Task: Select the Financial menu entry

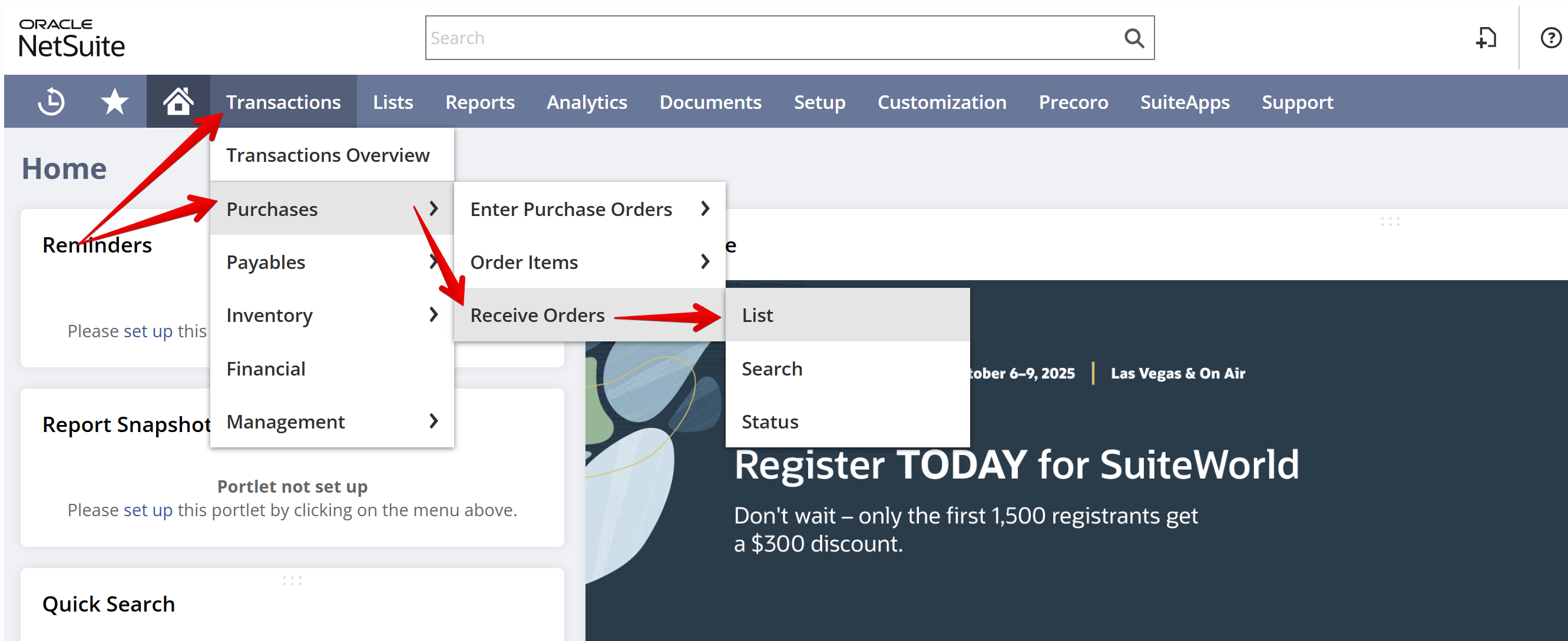Action: (x=332, y=368)
